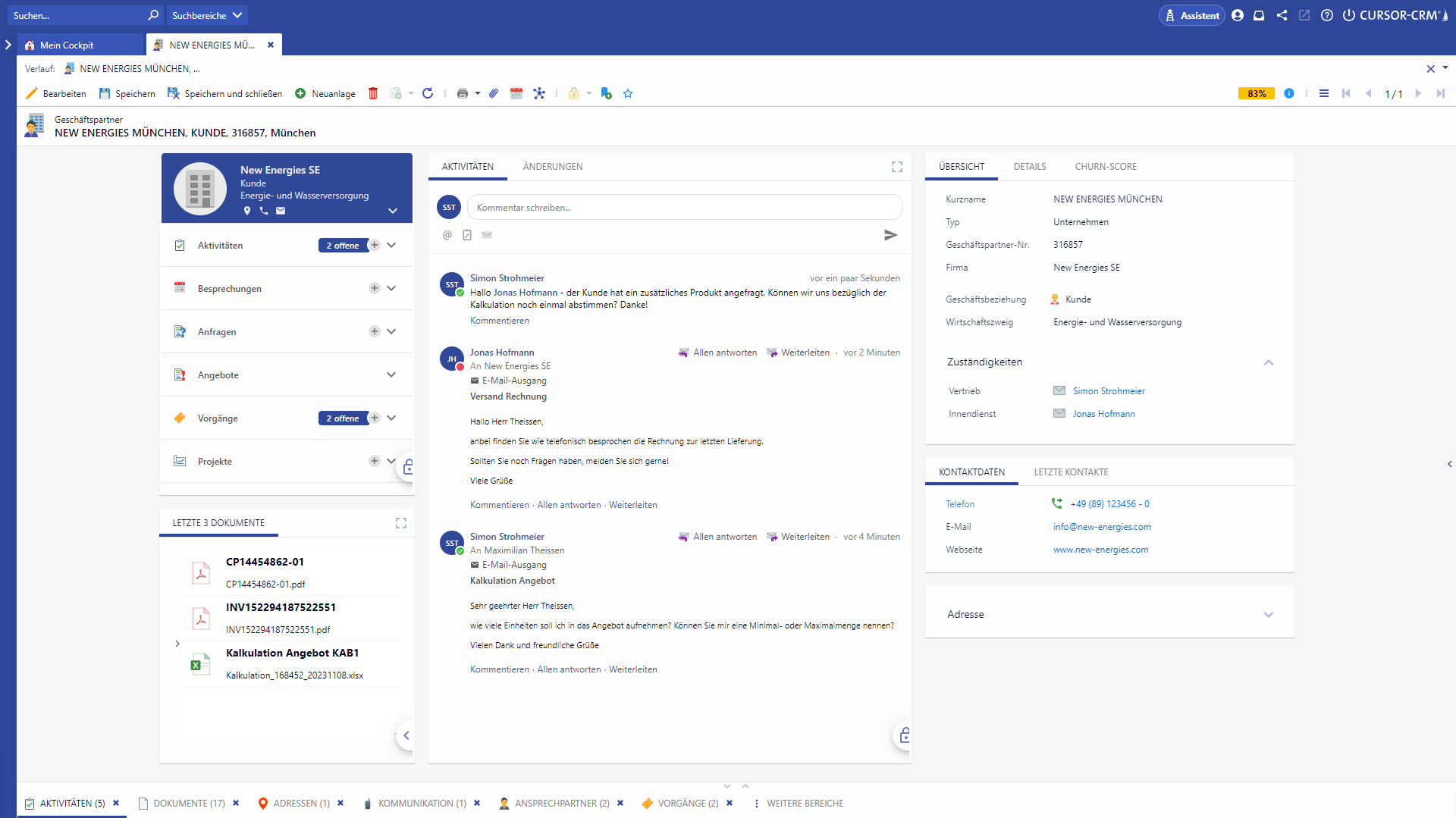1456x818 pixels.
Task: Maximize the Aktivitäten panel
Action: 897,167
